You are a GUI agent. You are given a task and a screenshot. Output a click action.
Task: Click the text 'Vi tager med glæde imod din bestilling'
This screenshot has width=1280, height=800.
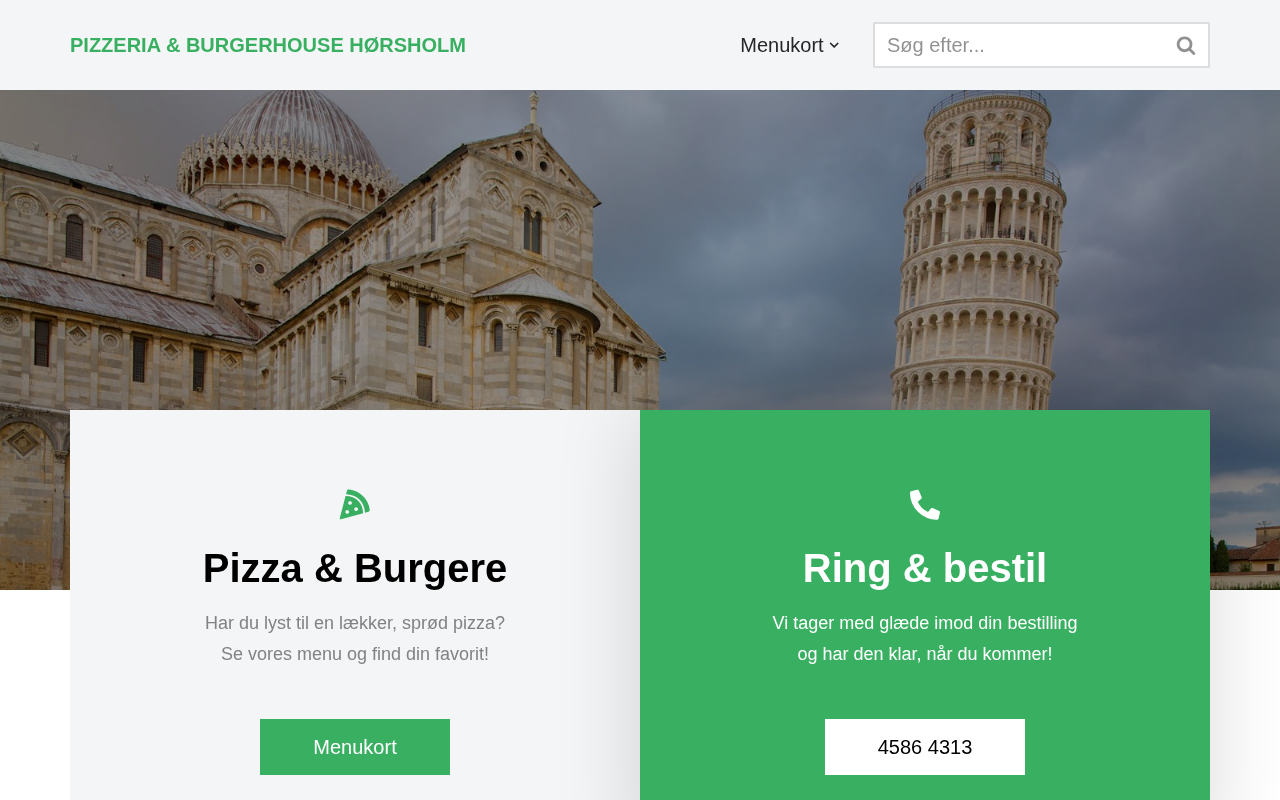pos(925,623)
